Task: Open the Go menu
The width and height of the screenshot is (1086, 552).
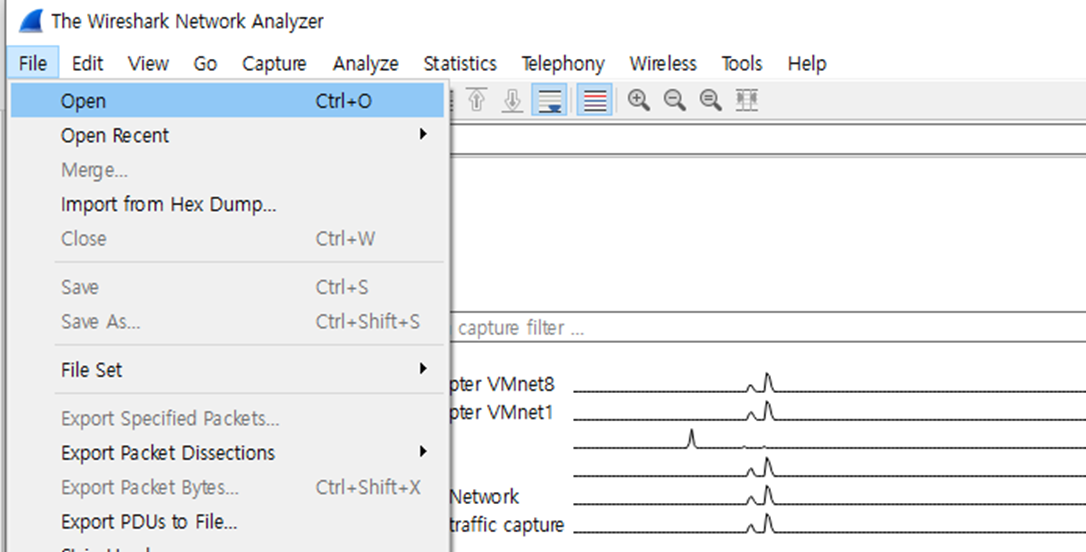Action: 205,64
